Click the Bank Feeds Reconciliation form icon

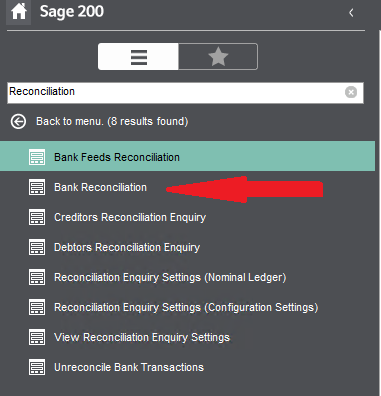point(37,157)
